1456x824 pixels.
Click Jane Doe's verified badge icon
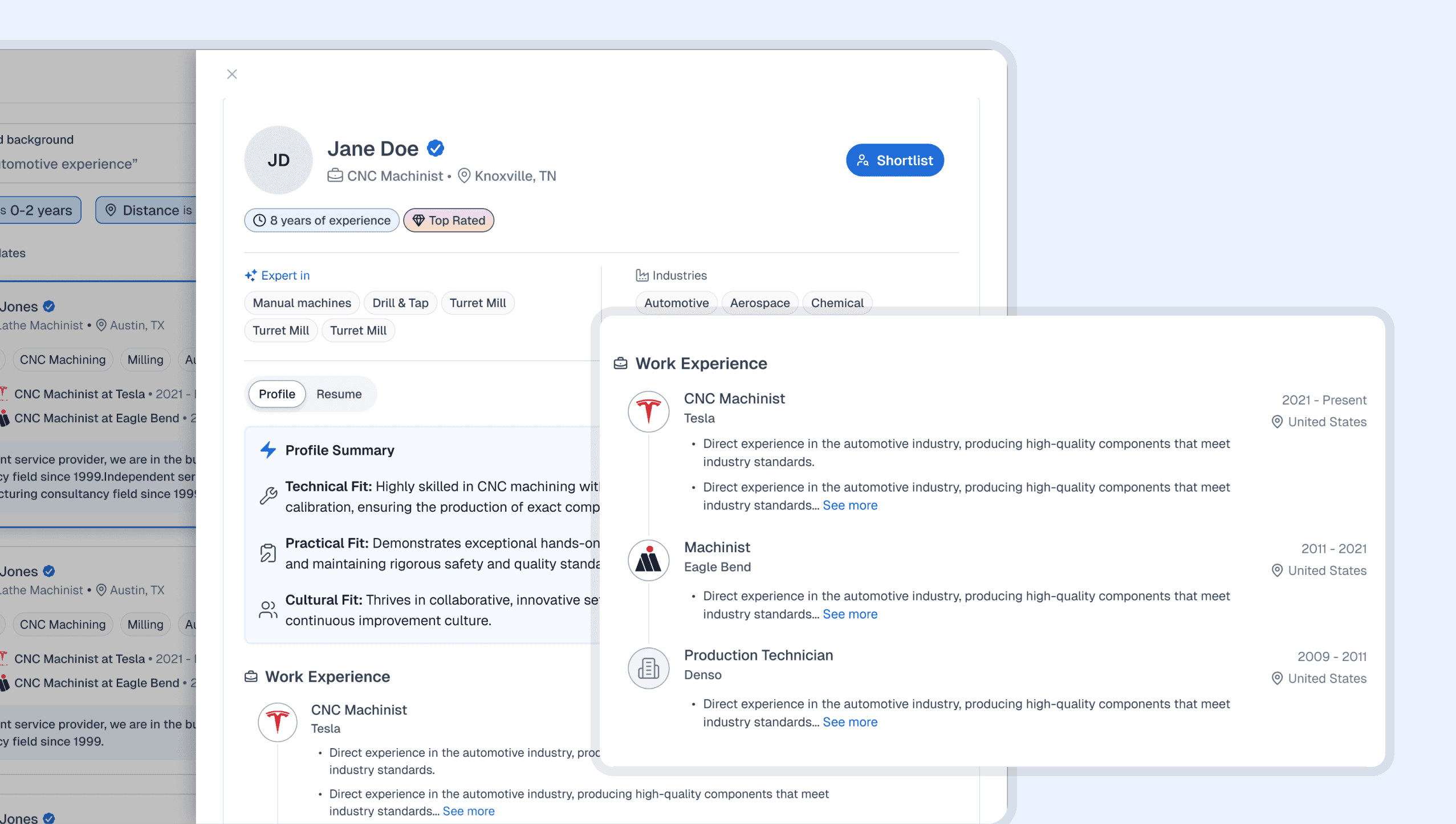coord(436,149)
